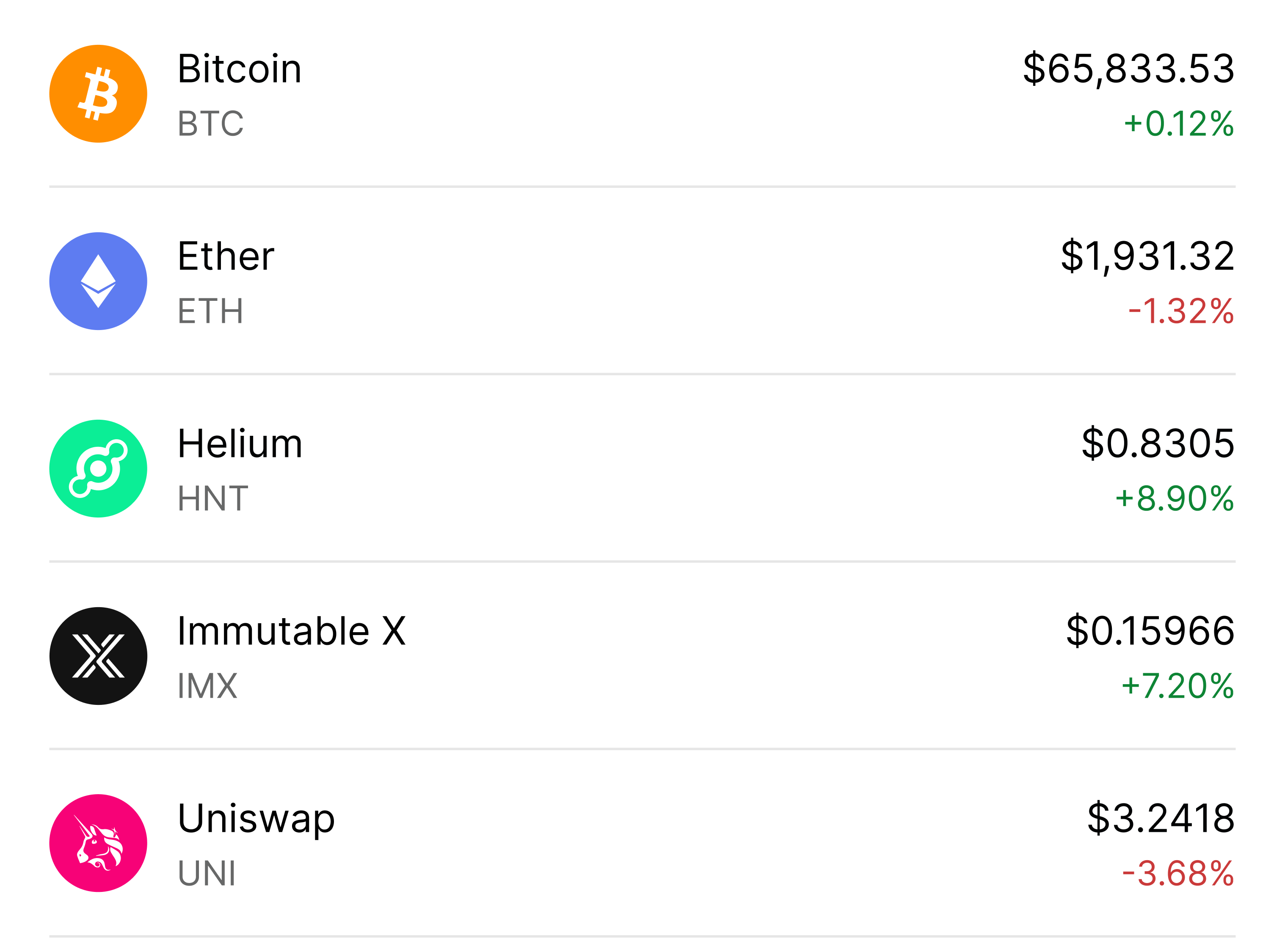Tap Helium's +8.90% change value

click(x=1174, y=498)
